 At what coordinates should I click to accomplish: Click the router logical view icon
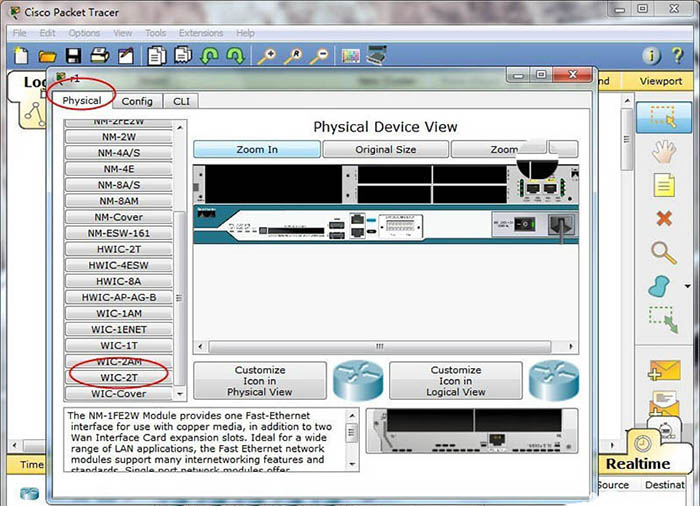point(554,381)
